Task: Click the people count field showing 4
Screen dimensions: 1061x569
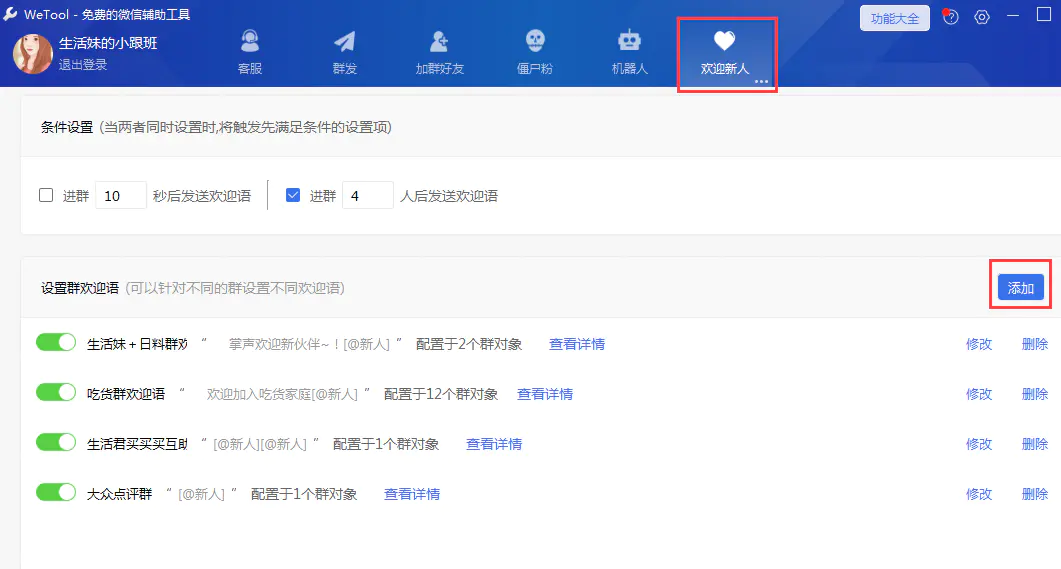Action: (x=367, y=196)
